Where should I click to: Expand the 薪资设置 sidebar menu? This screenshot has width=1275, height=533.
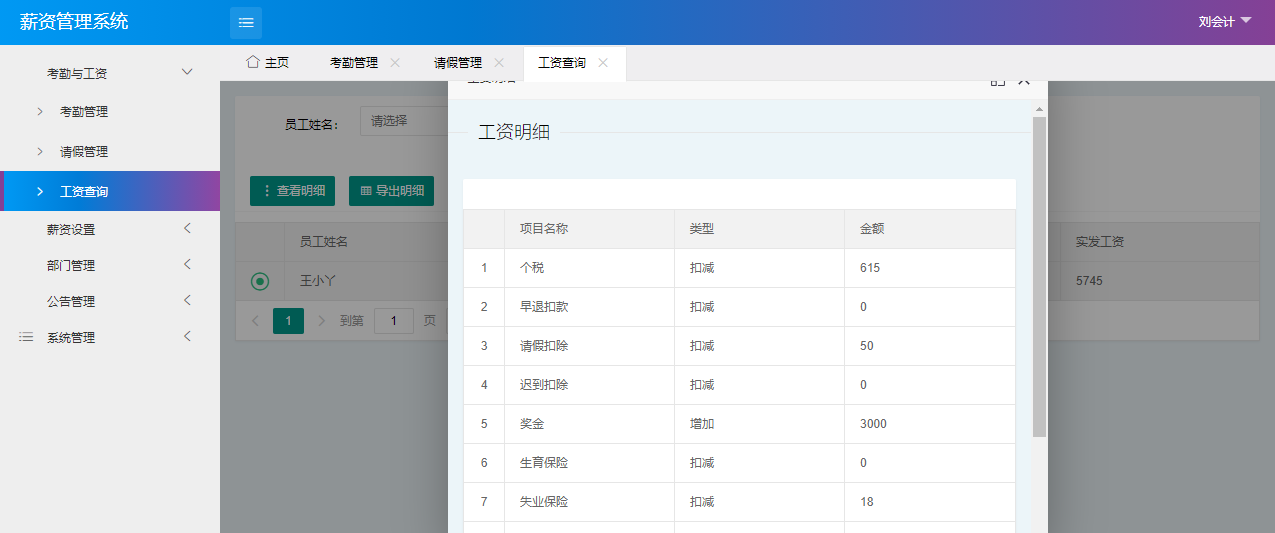186,229
